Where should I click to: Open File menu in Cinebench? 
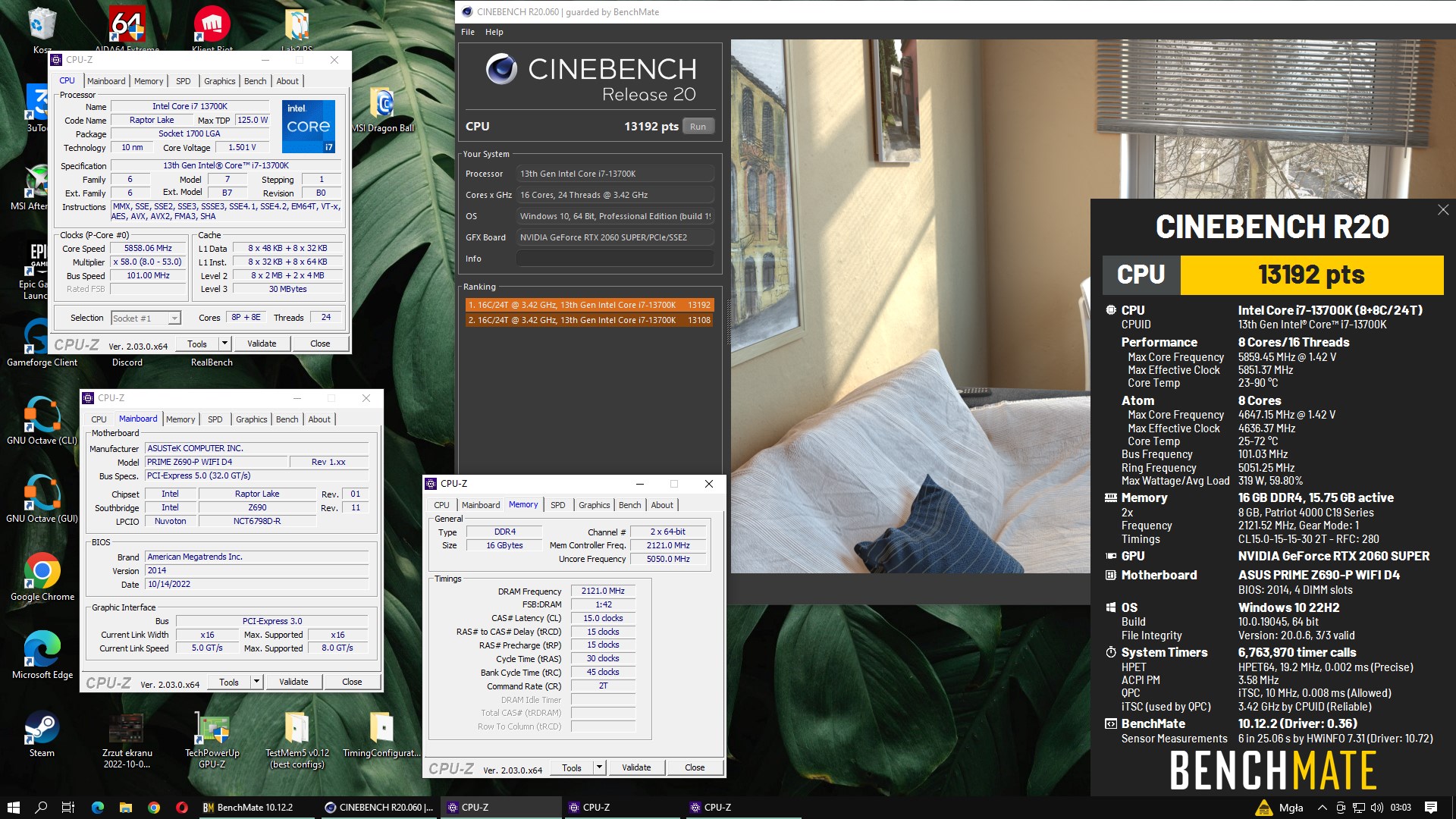coord(468,32)
